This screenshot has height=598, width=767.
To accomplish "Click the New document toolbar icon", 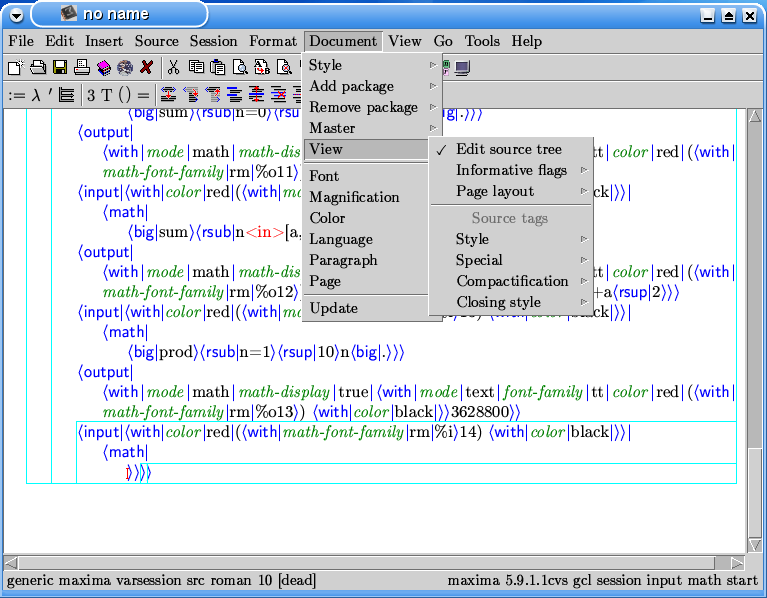I will tap(16, 67).
